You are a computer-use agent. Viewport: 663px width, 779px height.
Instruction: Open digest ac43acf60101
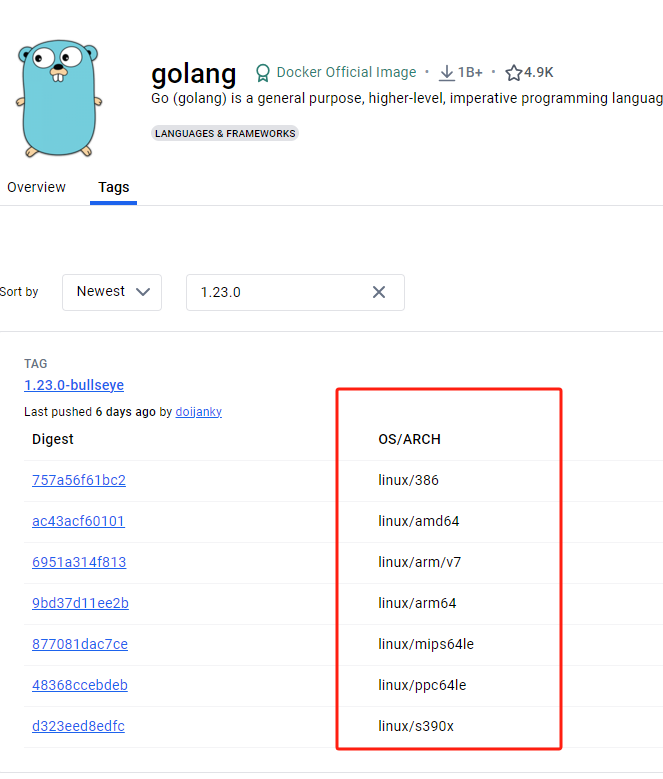[78, 521]
